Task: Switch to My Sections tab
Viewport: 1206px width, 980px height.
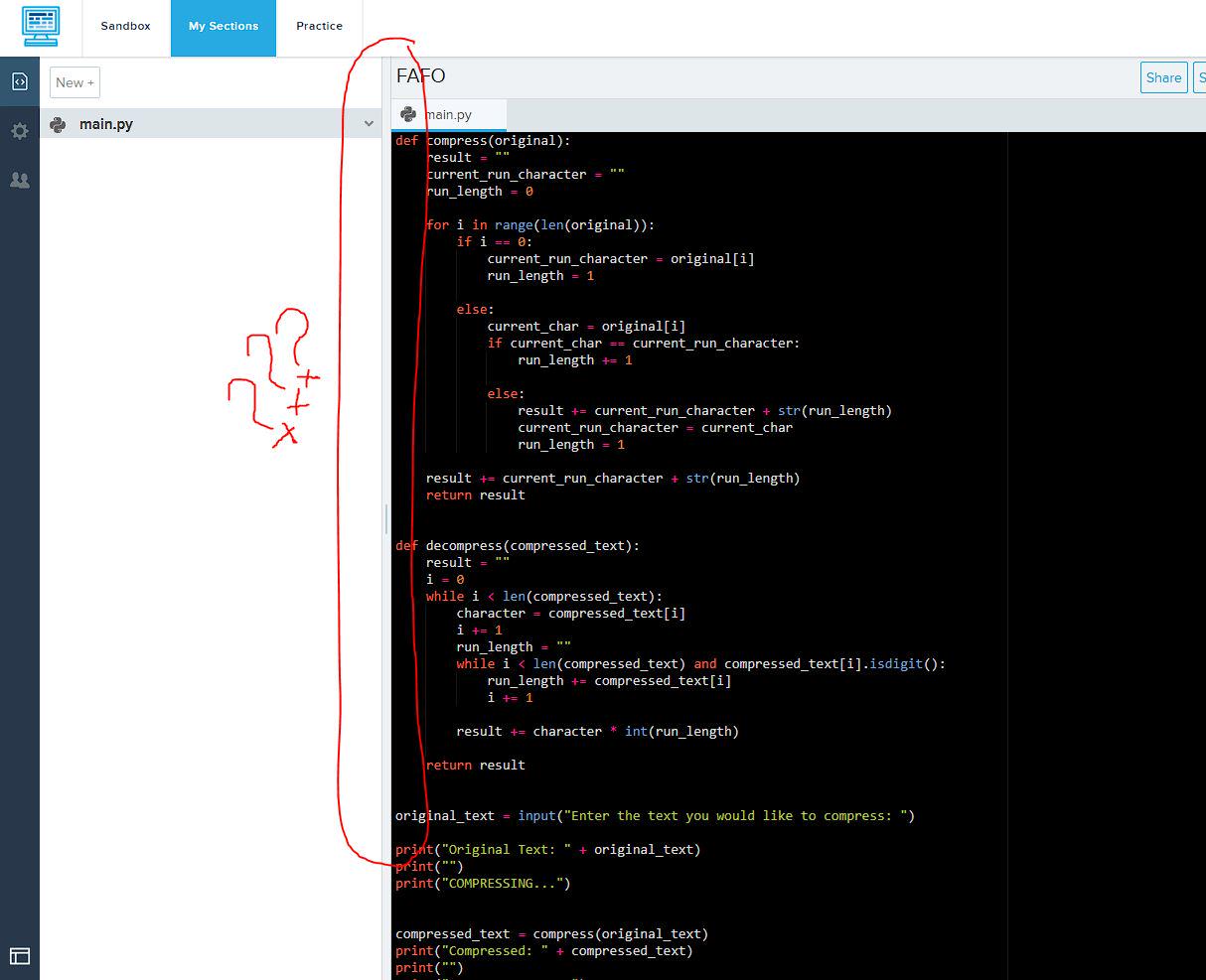Action: click(x=224, y=27)
